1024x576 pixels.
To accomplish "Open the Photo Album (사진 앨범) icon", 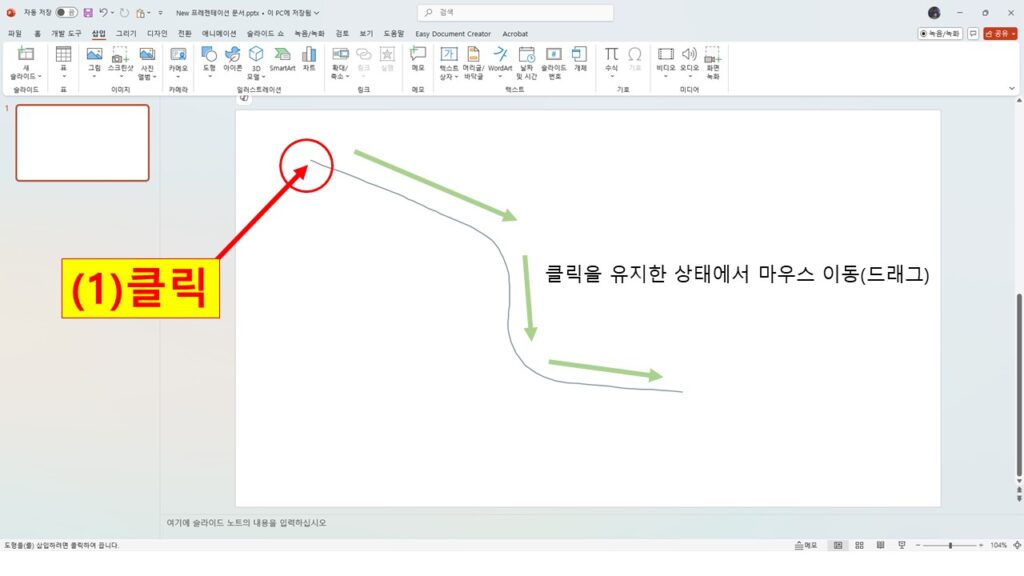I will 148,54.
